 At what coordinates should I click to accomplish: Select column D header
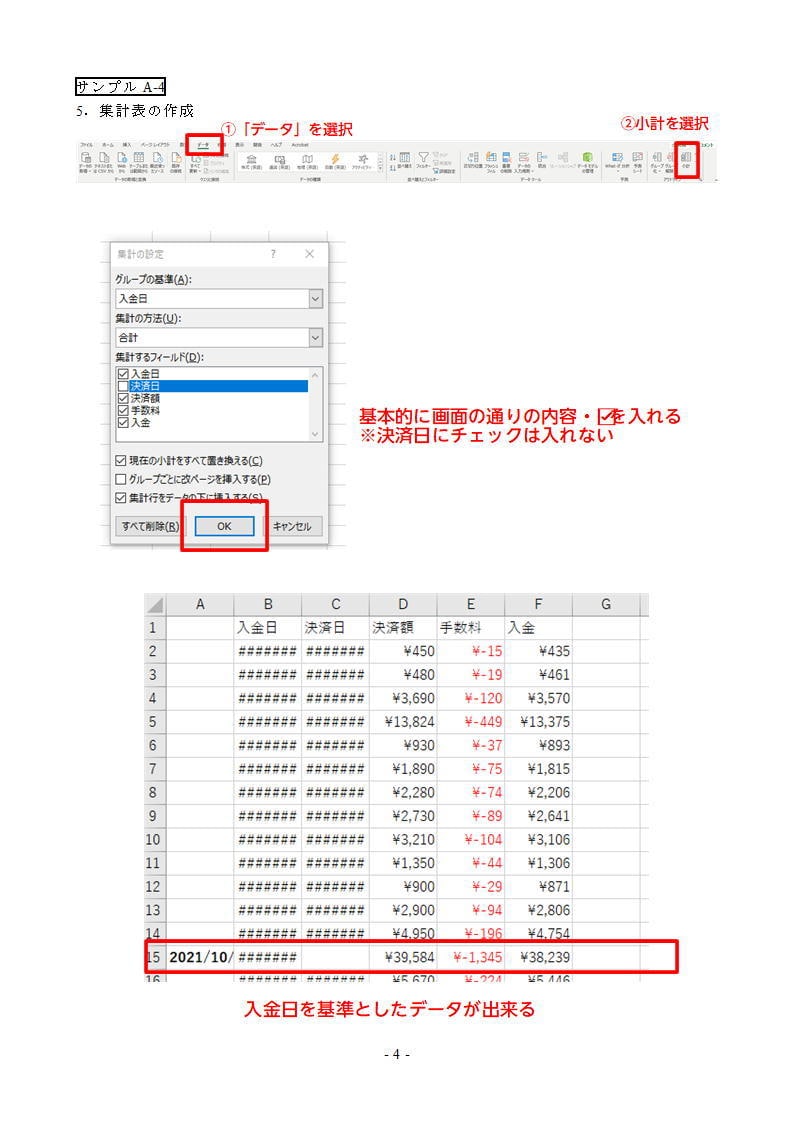tap(403, 604)
